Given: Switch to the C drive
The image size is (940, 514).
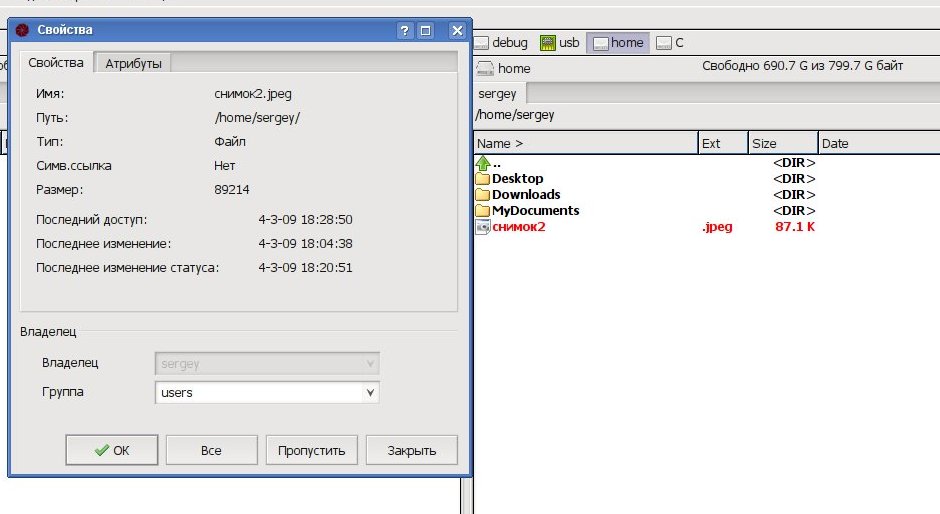Looking at the screenshot, I should point(670,43).
